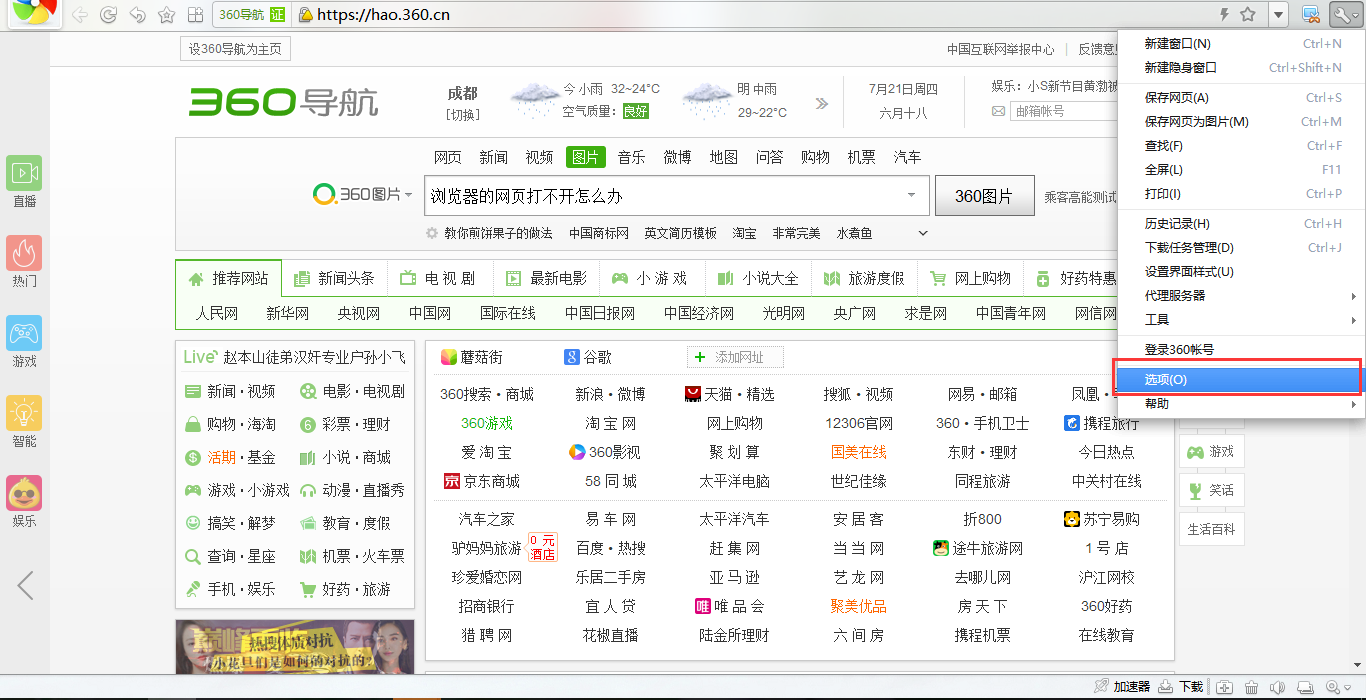
Task: Expand the 代理服务器 submenu
Action: point(1354,296)
